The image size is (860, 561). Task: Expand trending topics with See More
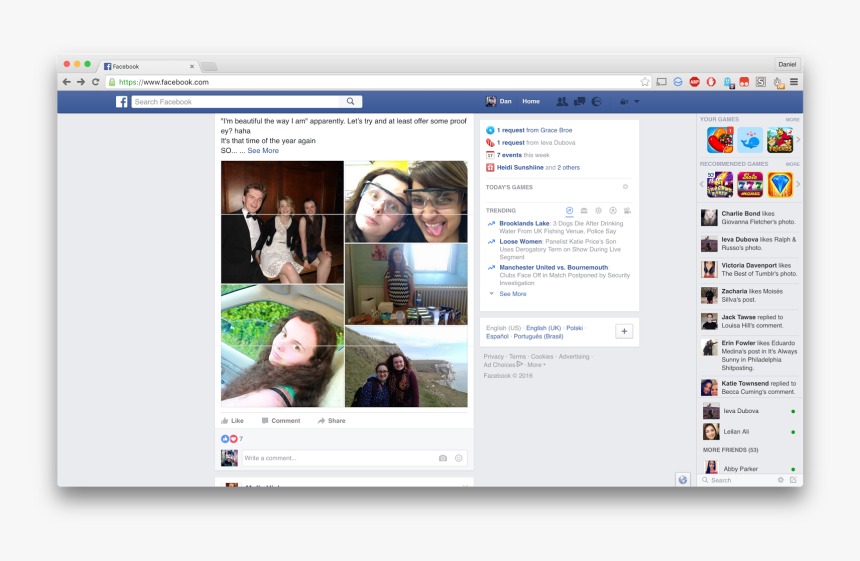tap(512, 294)
